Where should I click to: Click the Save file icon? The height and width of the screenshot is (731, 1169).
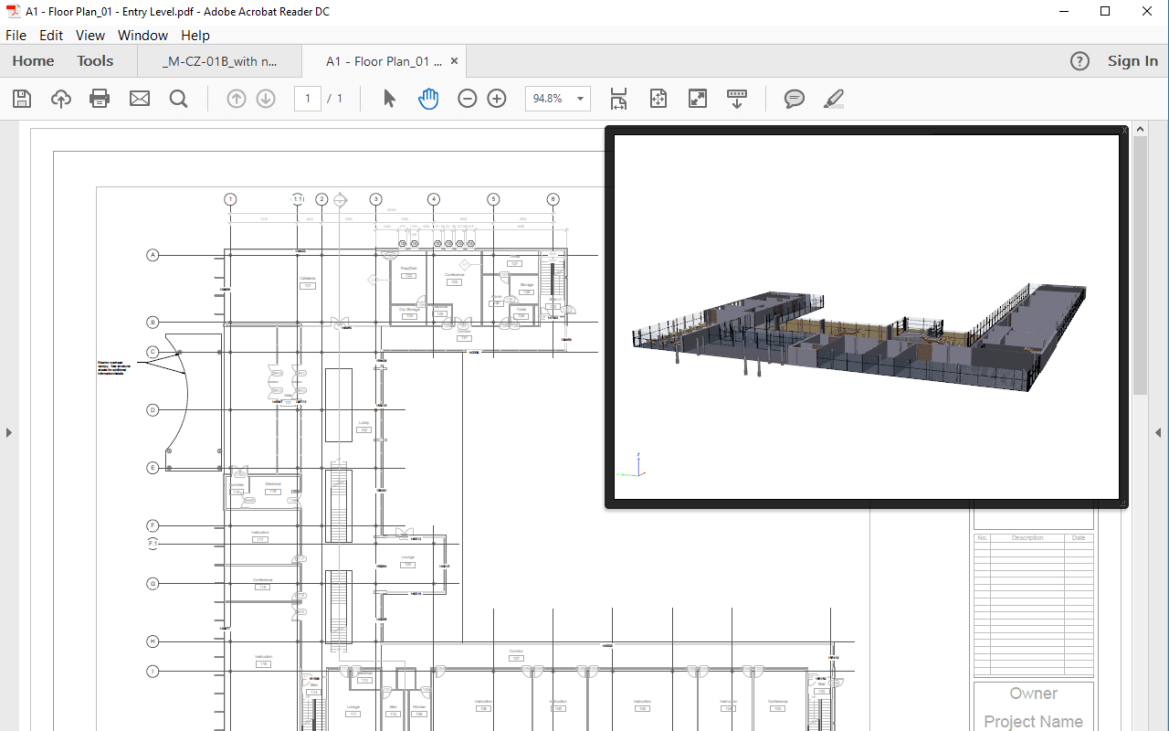[22, 99]
